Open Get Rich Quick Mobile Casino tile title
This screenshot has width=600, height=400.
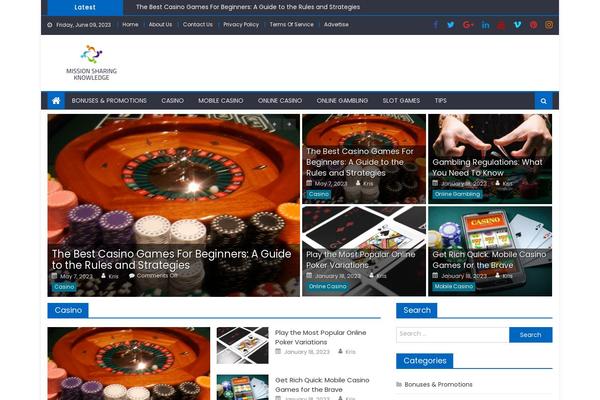(x=489, y=260)
